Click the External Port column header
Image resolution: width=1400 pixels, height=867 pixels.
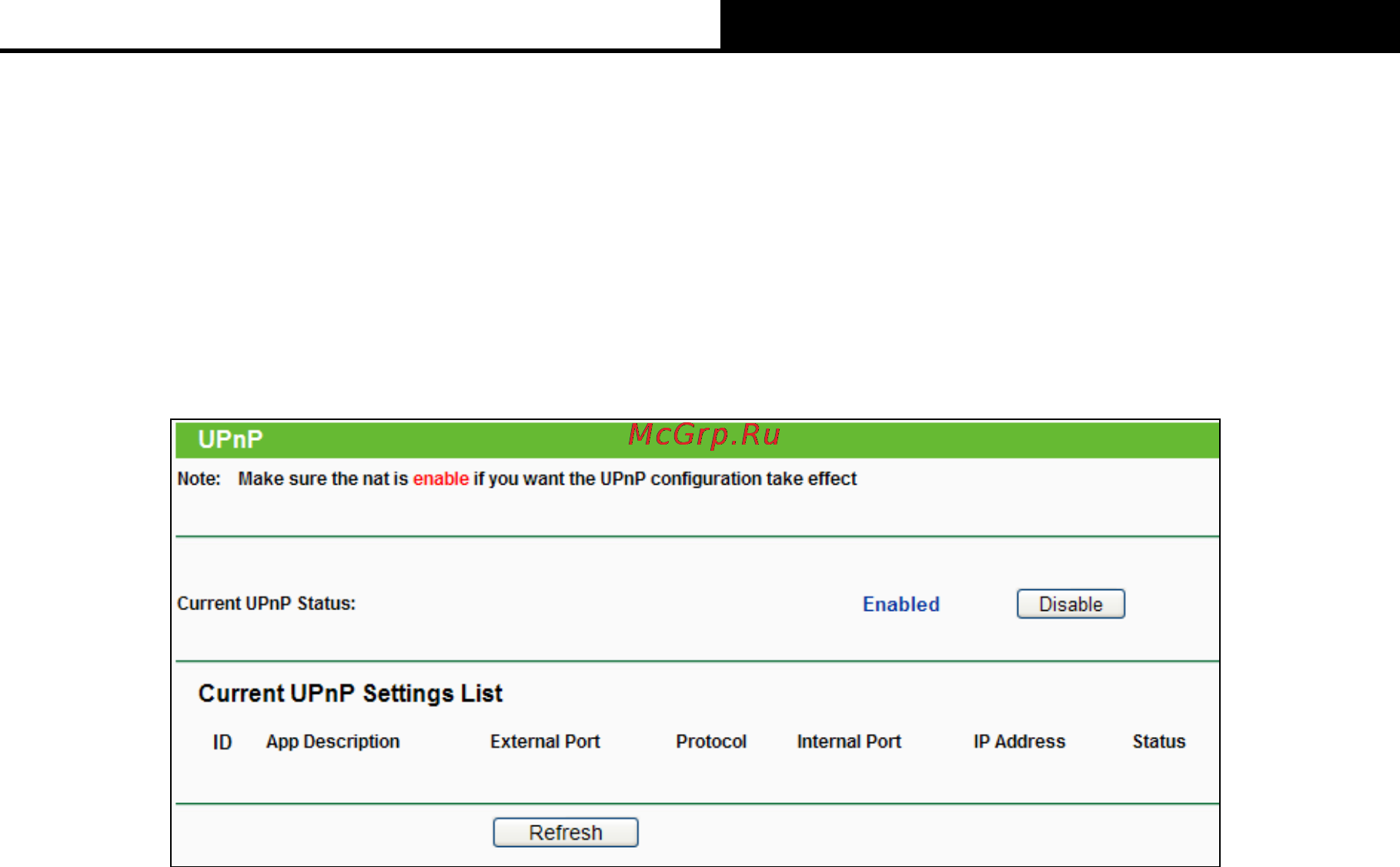(545, 742)
